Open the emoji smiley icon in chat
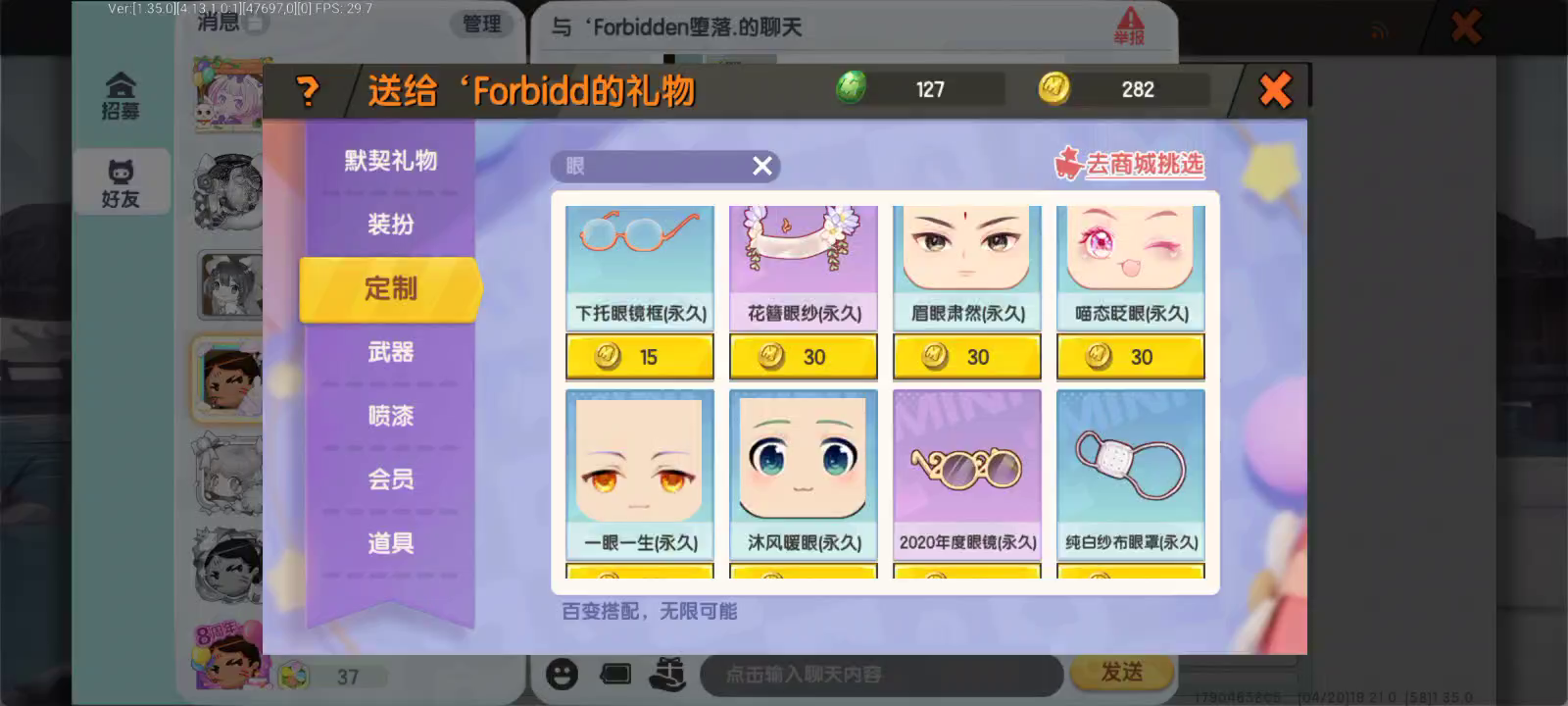This screenshot has width=1568, height=706. [562, 674]
